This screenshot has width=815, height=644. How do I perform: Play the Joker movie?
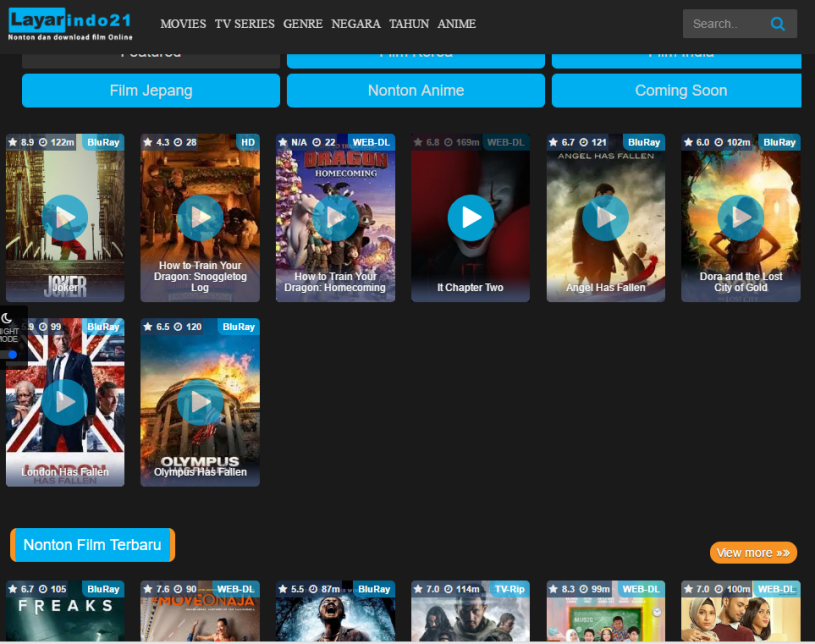pos(65,217)
